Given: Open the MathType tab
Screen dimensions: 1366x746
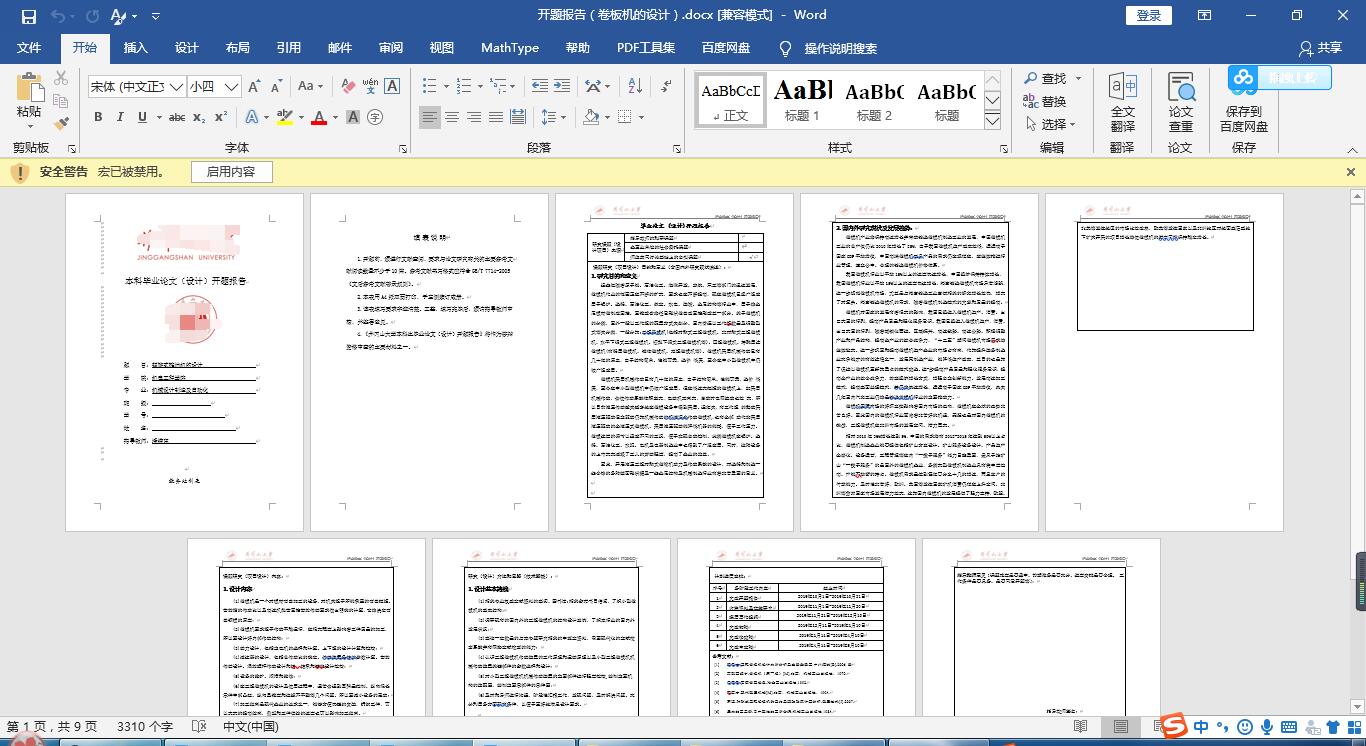Looking at the screenshot, I should coord(510,48).
